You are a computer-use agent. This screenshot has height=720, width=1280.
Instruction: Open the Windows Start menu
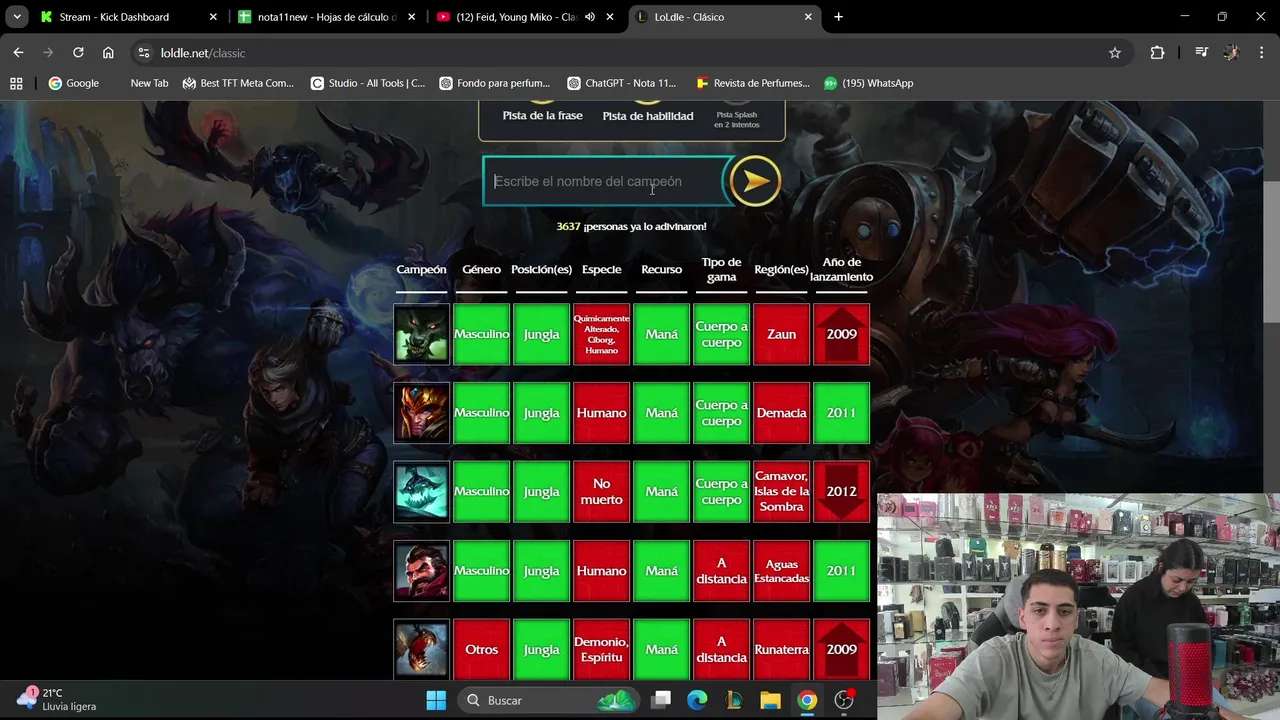(x=436, y=700)
